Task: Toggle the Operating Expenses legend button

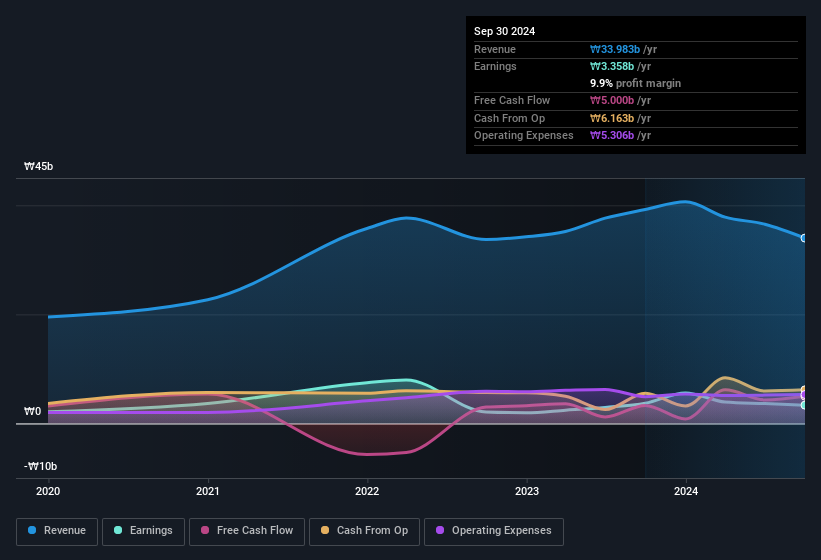Action: (x=494, y=532)
